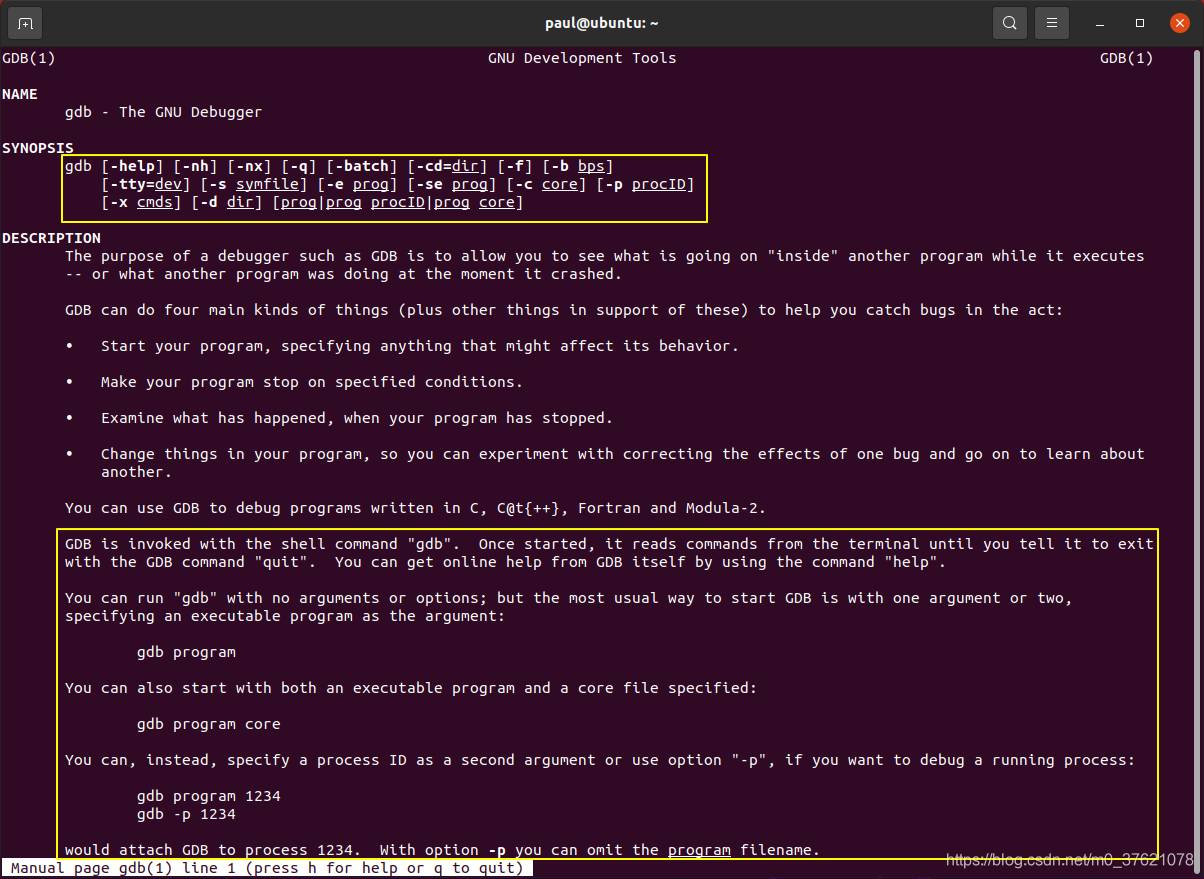Close the terminal window
This screenshot has width=1204, height=879.
[1178, 23]
